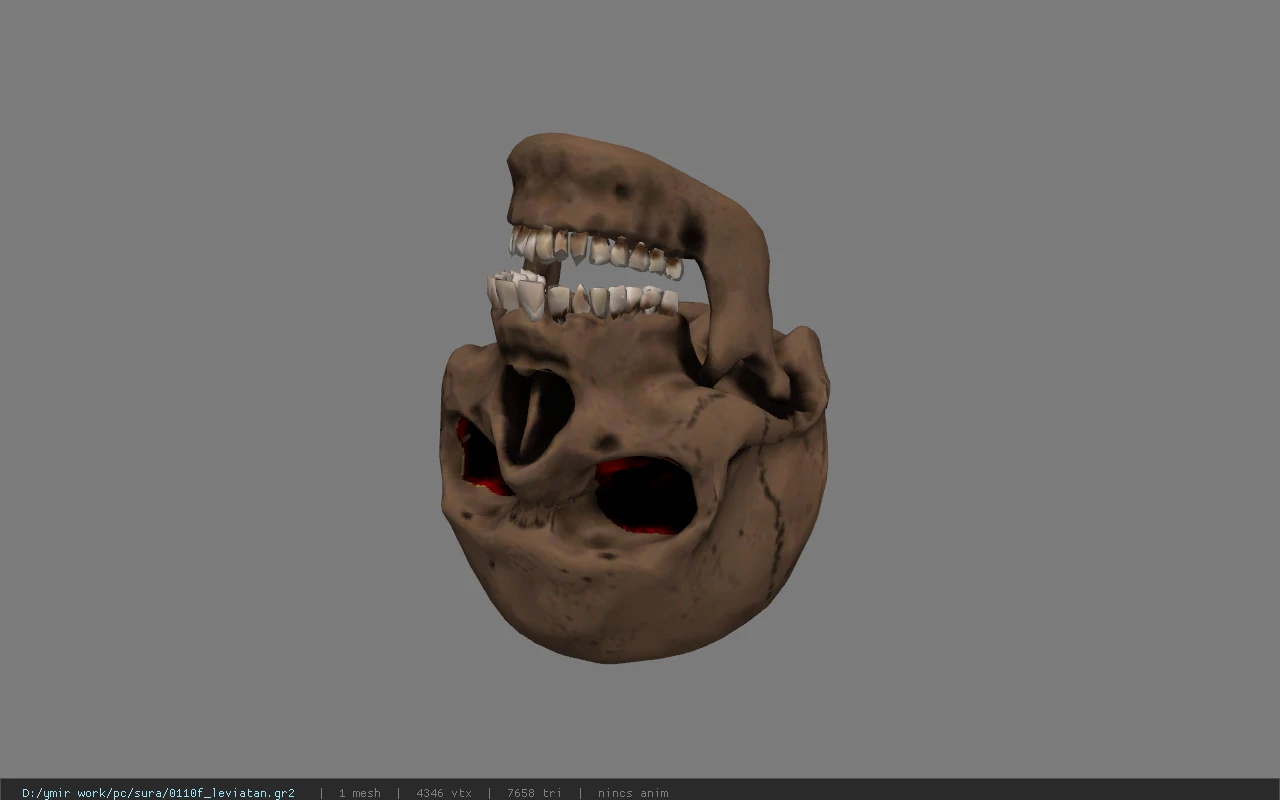This screenshot has height=800, width=1280.
Task: Click the '4346 vtx' vertex count label
Action: pyautogui.click(x=444, y=793)
